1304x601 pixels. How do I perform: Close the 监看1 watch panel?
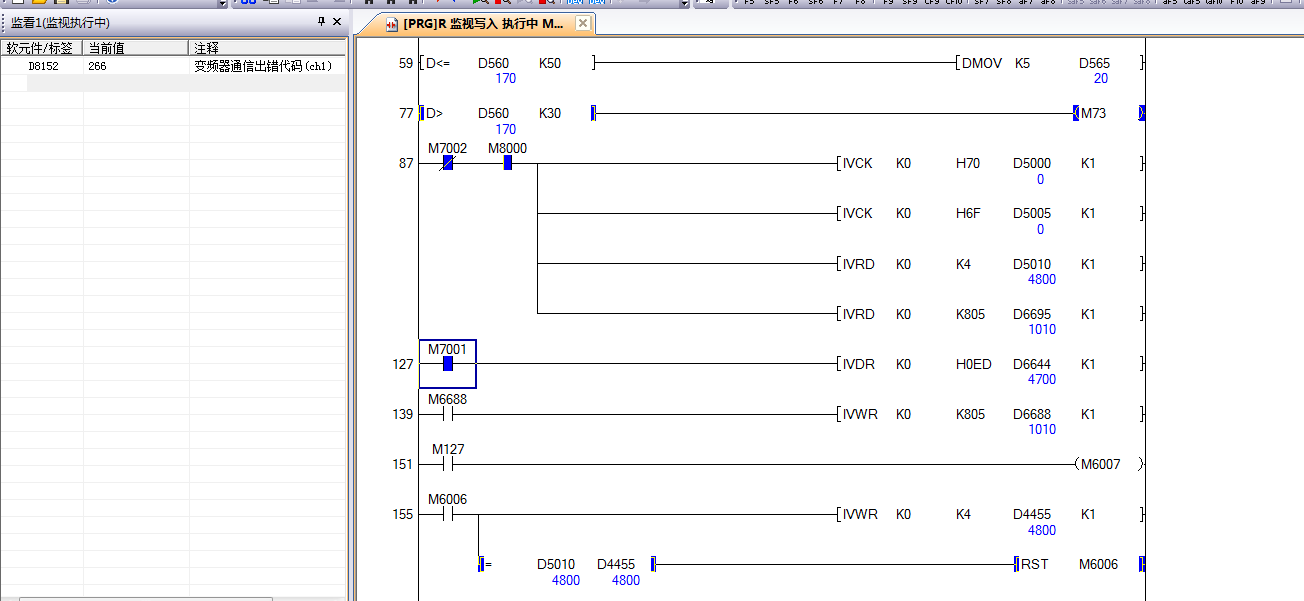pyautogui.click(x=336, y=22)
